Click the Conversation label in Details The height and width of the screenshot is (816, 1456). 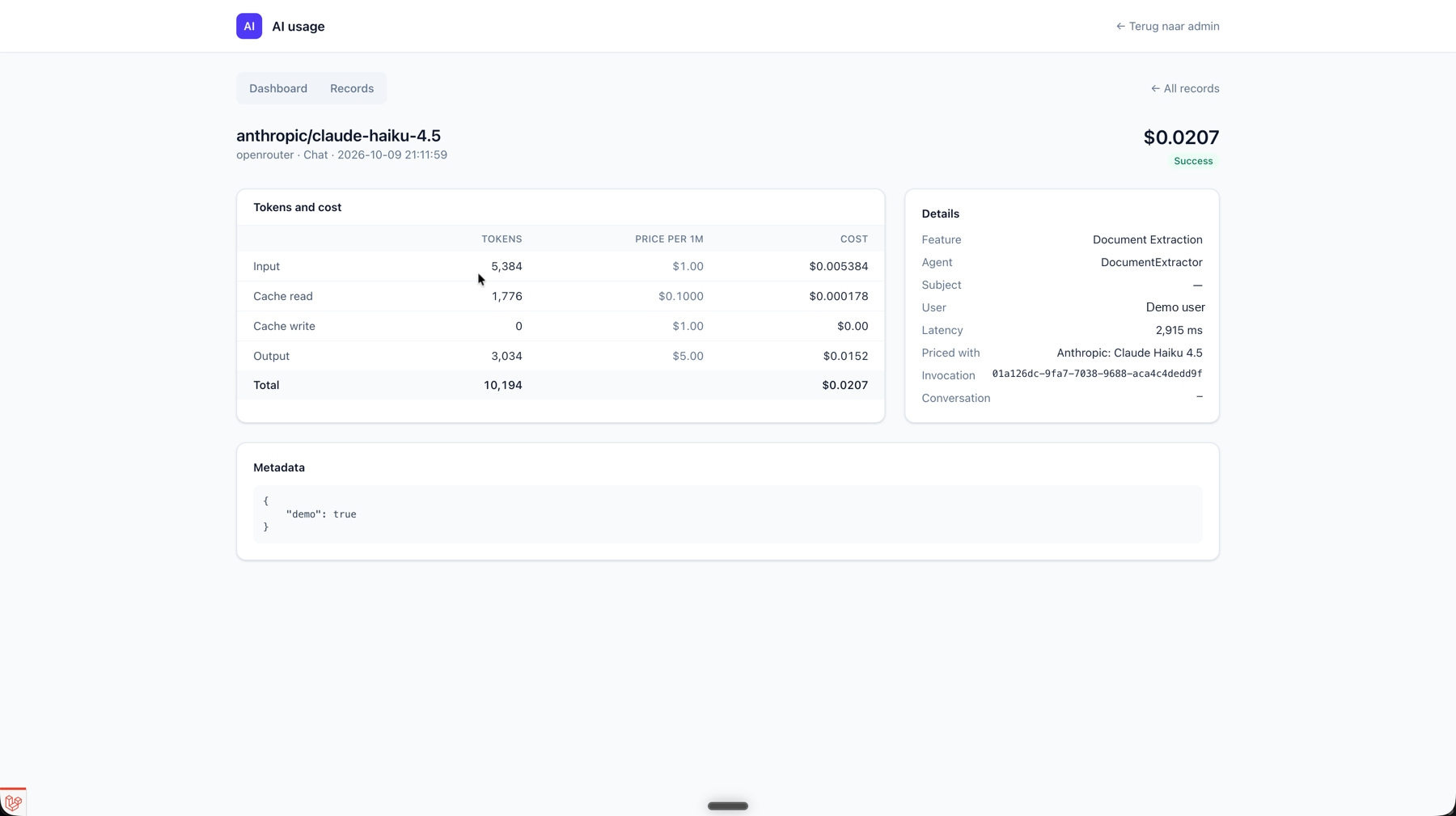(x=955, y=398)
